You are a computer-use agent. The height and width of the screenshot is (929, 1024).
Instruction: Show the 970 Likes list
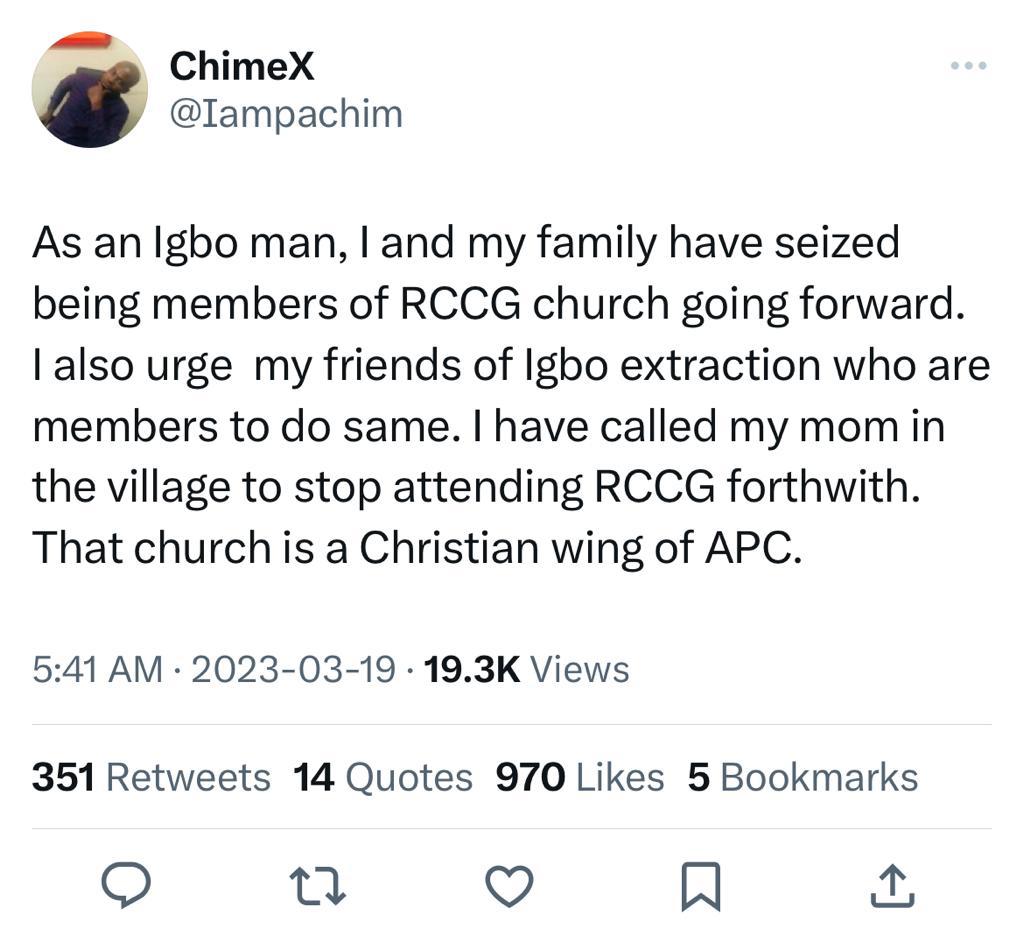point(580,777)
